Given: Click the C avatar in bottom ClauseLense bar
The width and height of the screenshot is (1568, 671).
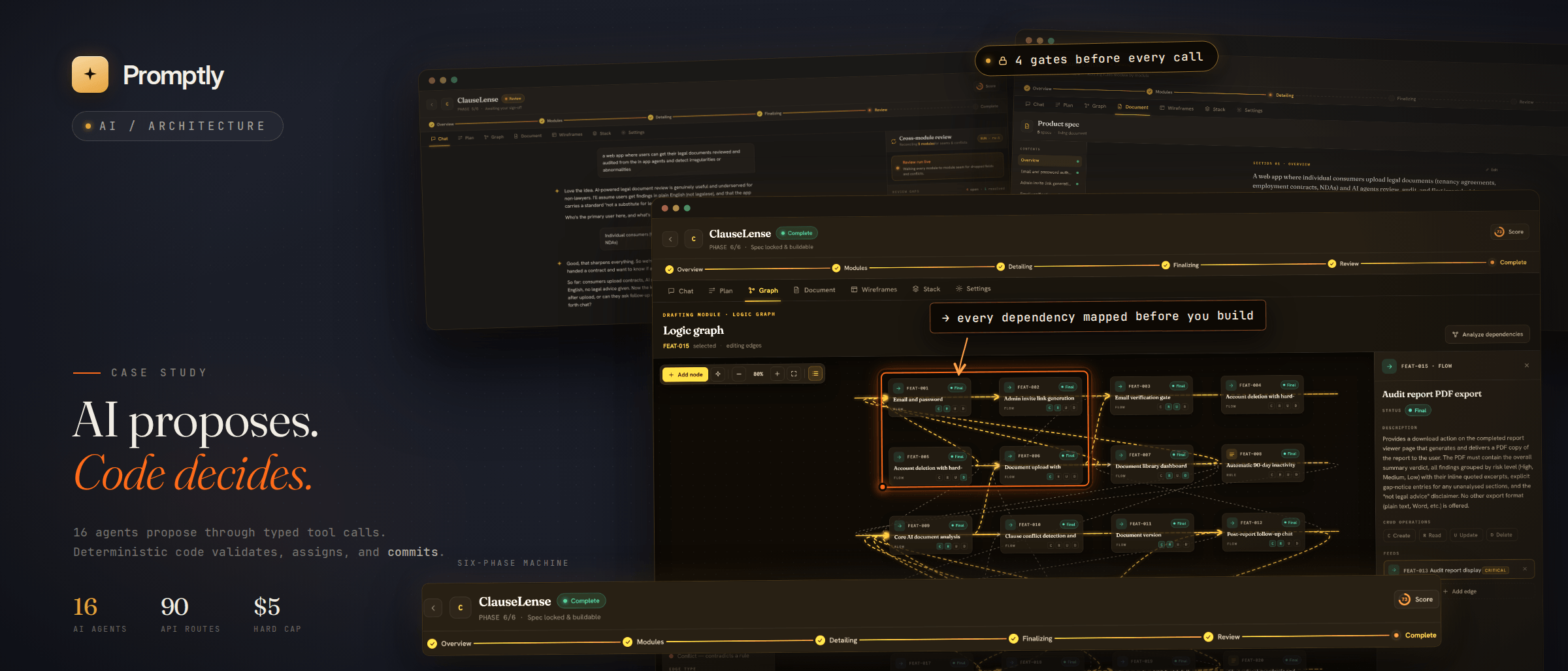Looking at the screenshot, I should coord(461,608).
